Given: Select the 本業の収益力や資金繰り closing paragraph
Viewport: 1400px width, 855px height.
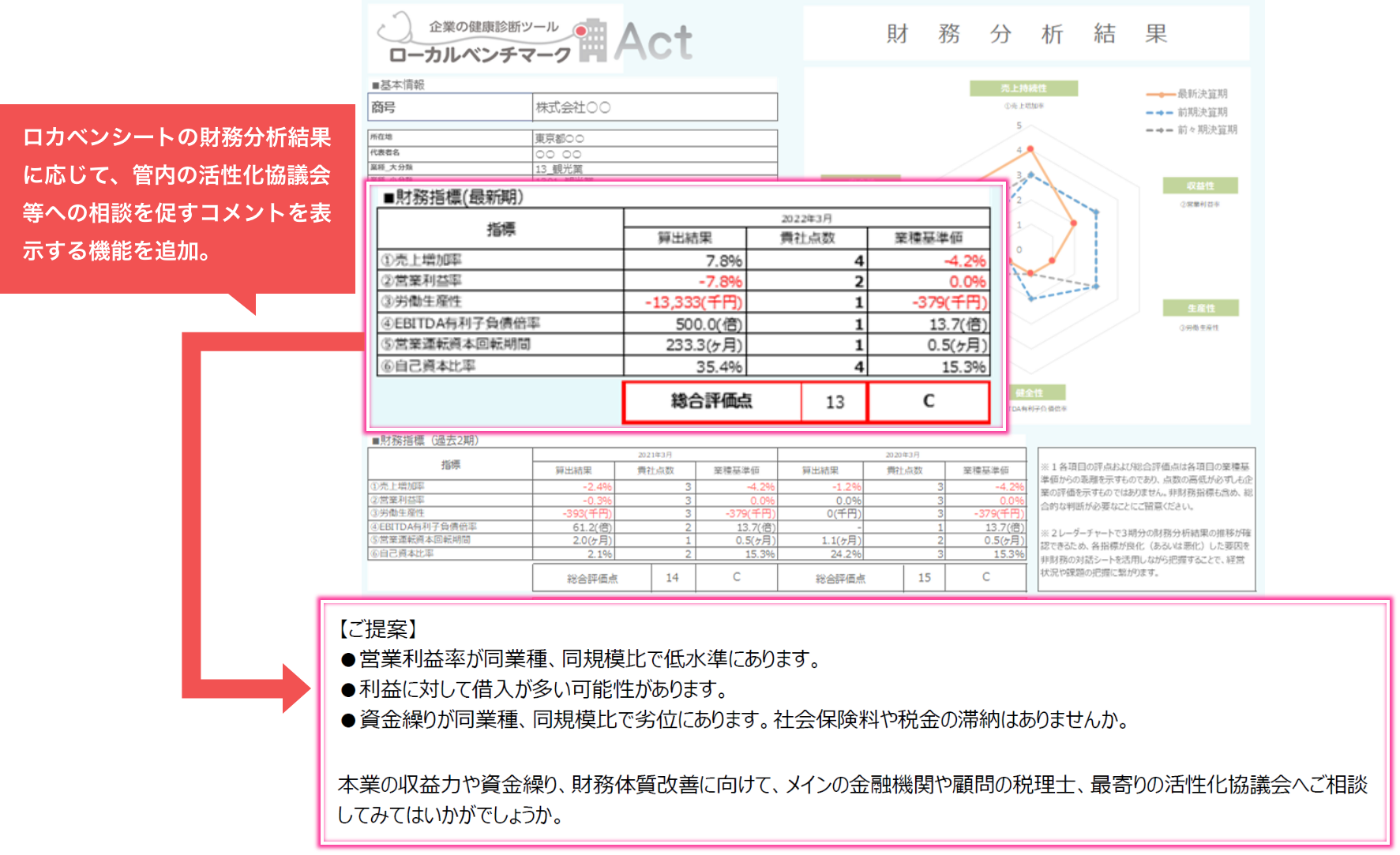Looking at the screenshot, I should [x=853, y=799].
